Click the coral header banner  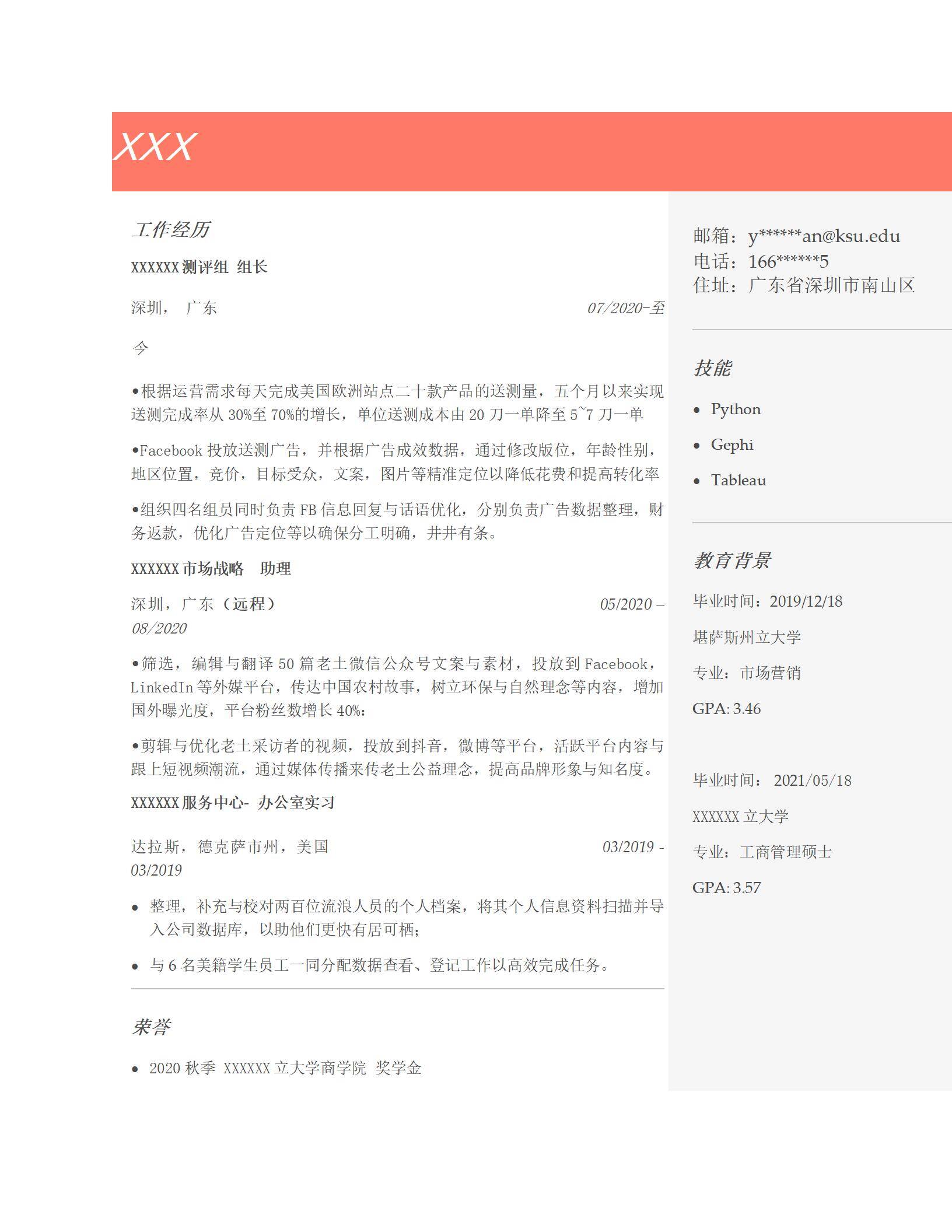pyautogui.click(x=525, y=151)
